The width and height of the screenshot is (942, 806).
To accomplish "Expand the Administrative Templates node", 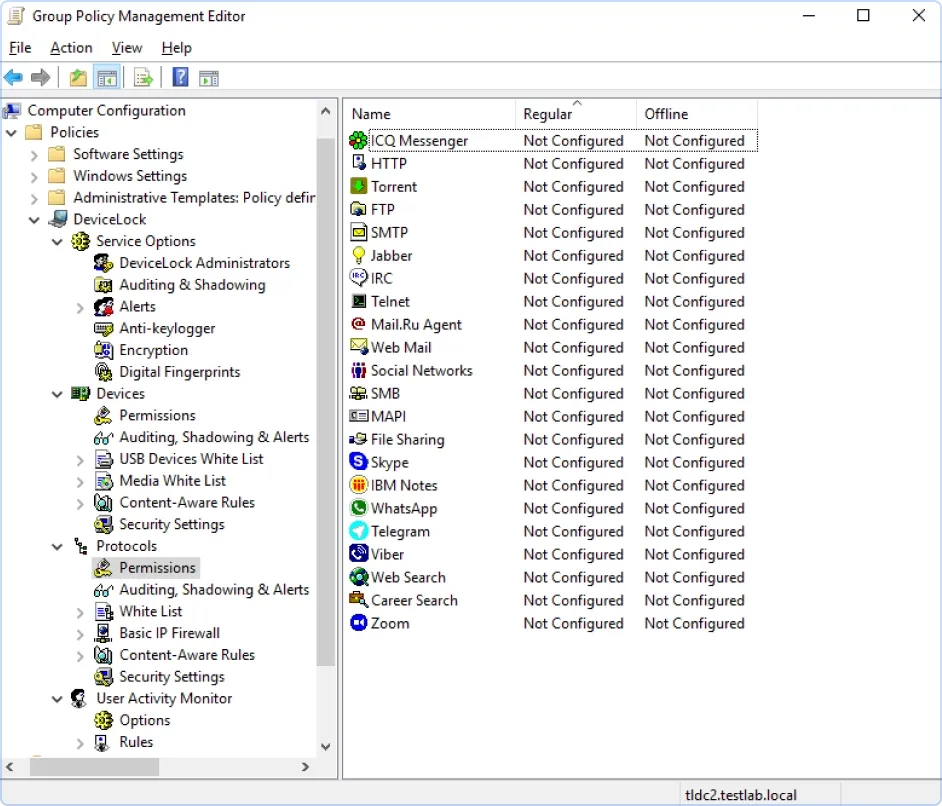I will [x=34, y=198].
